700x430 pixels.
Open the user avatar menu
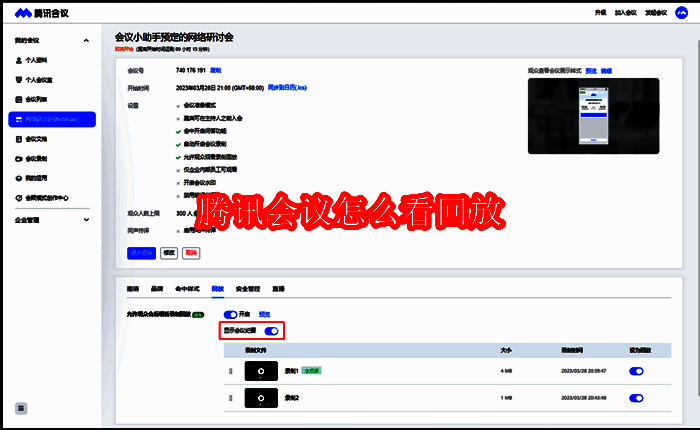[x=681, y=13]
